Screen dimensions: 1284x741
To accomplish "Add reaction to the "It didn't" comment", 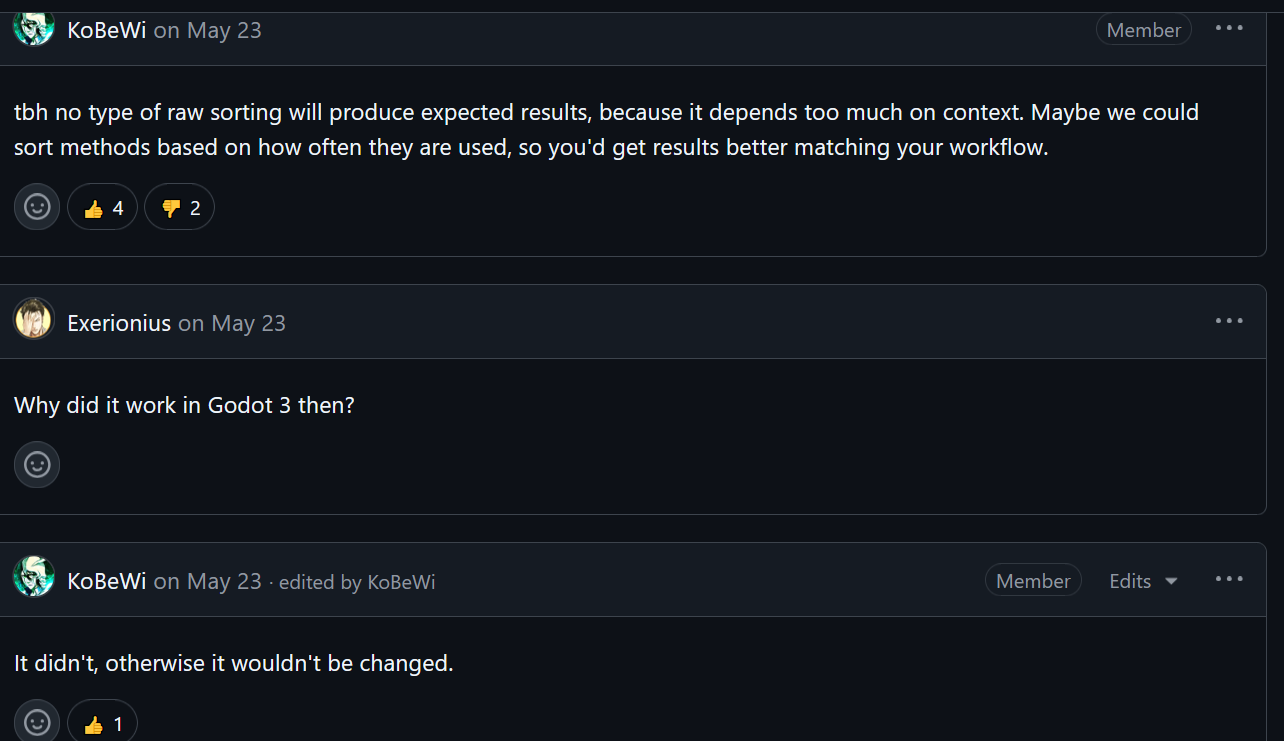I will 37,722.
